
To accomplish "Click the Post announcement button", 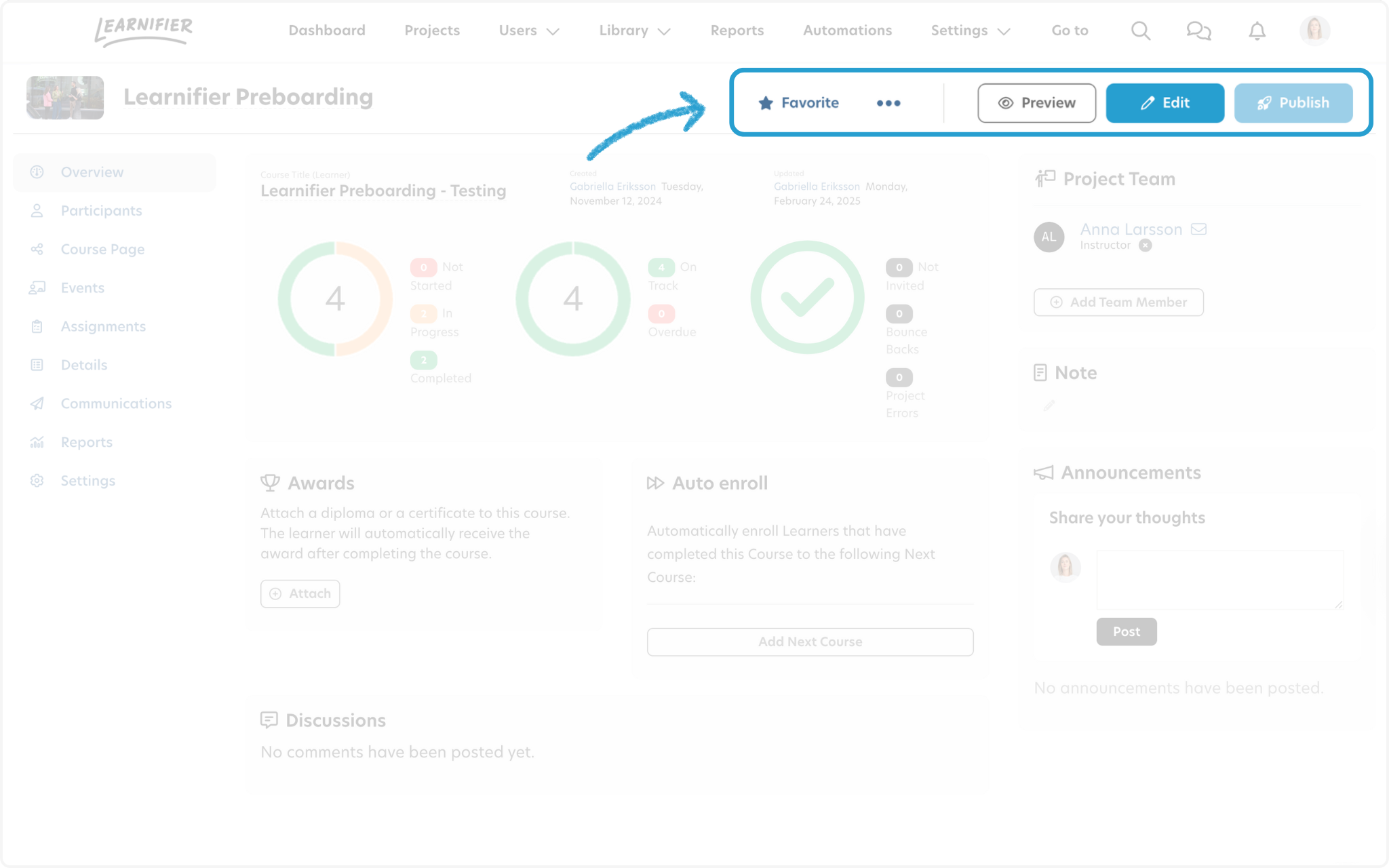I will 1126,632.
